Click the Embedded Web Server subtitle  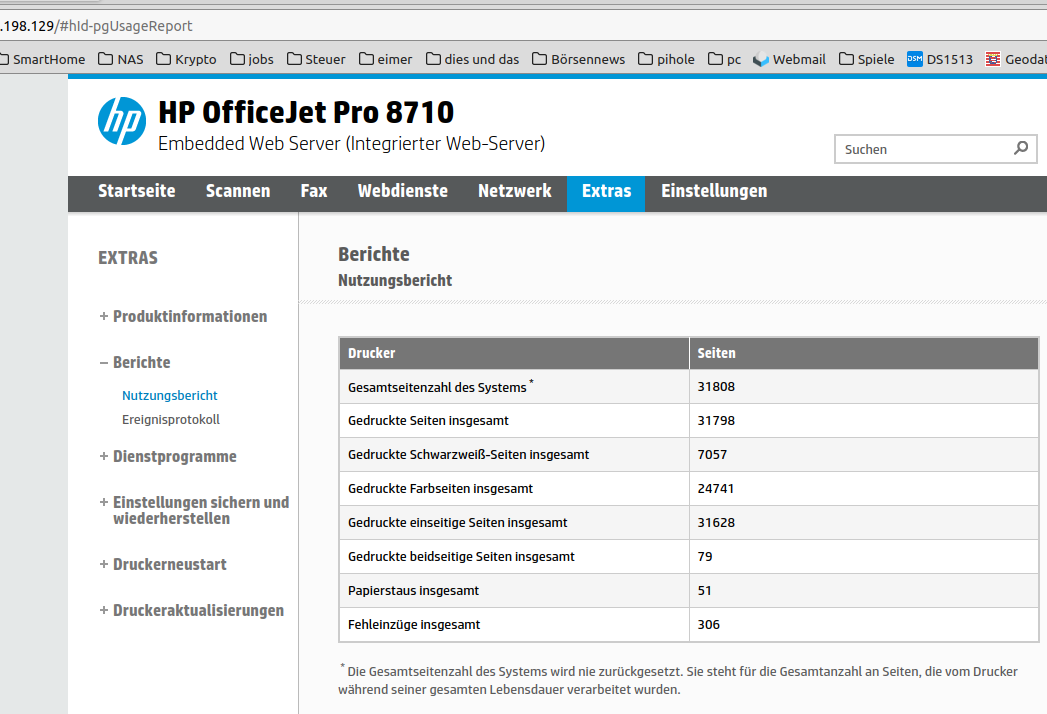click(x=351, y=144)
